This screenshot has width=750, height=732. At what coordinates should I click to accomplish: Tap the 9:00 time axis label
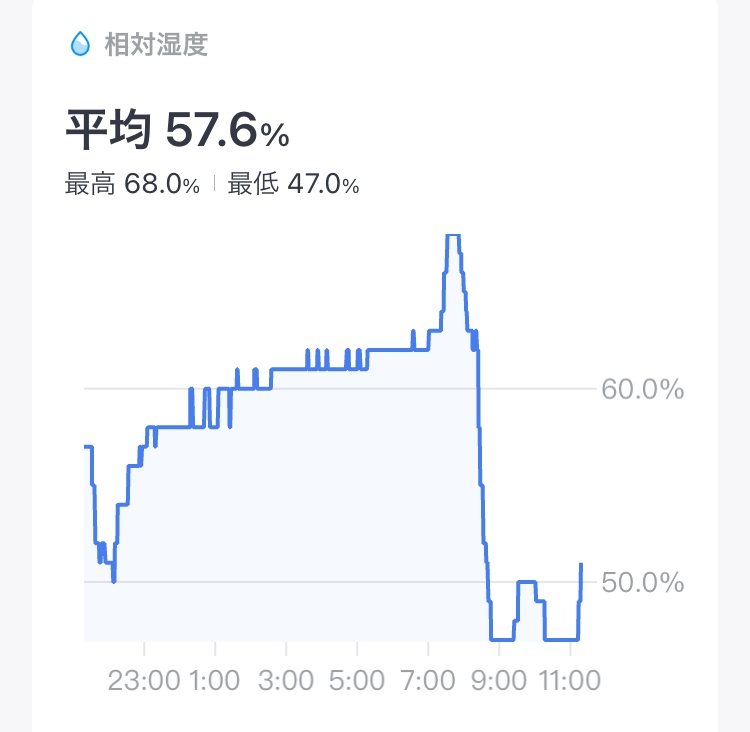click(x=499, y=681)
